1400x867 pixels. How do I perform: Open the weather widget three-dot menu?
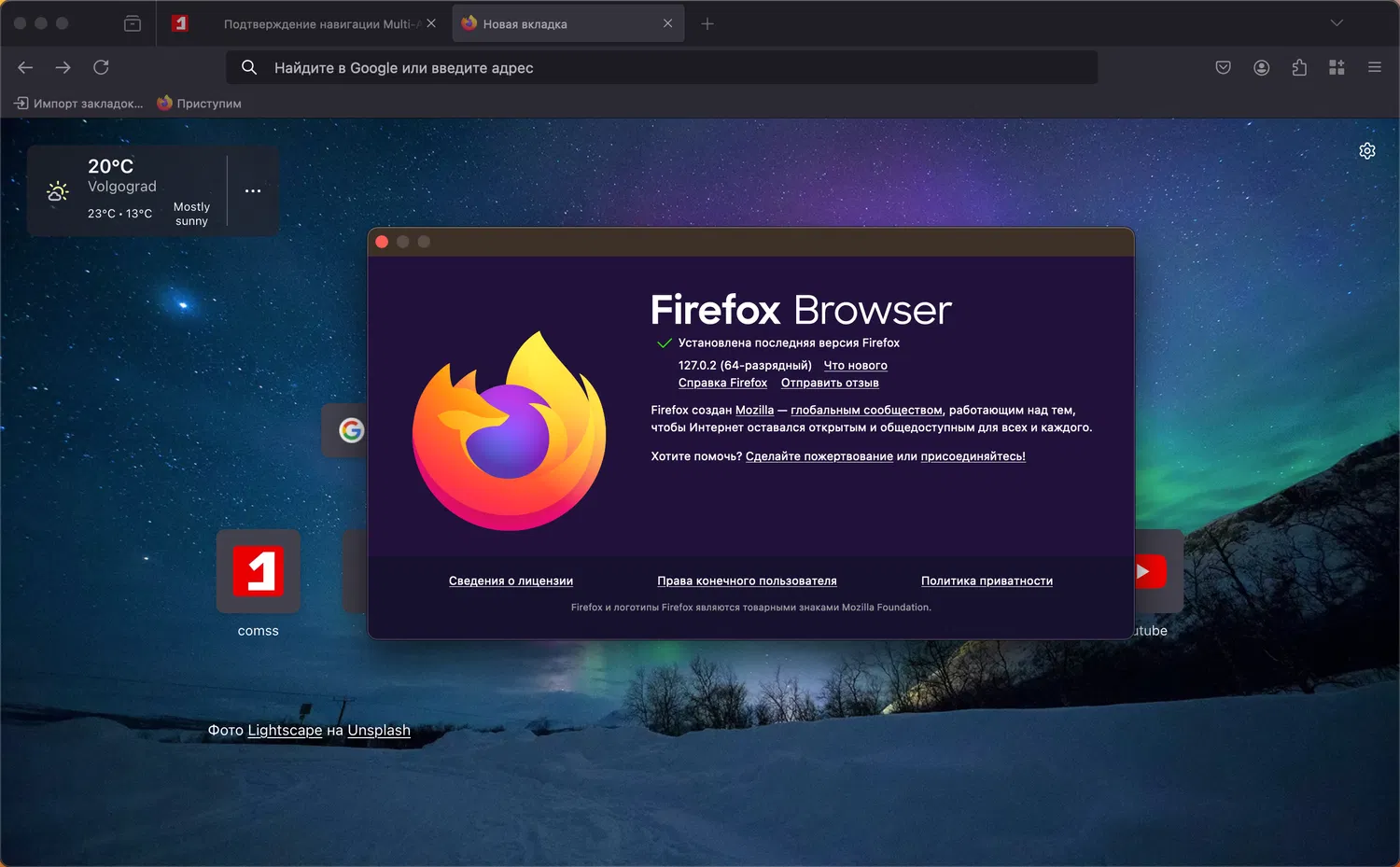click(x=253, y=190)
